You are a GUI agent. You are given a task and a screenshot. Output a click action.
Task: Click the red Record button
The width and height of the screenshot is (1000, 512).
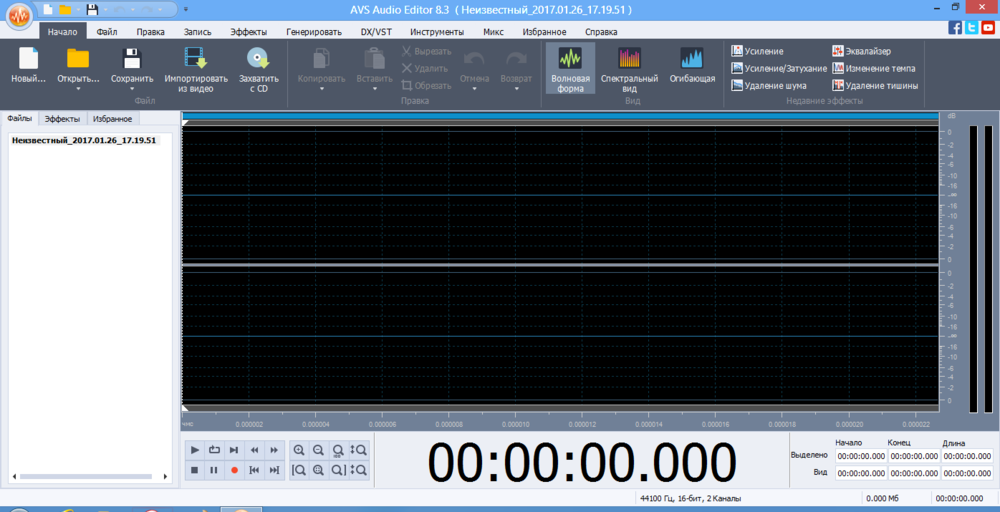234,470
